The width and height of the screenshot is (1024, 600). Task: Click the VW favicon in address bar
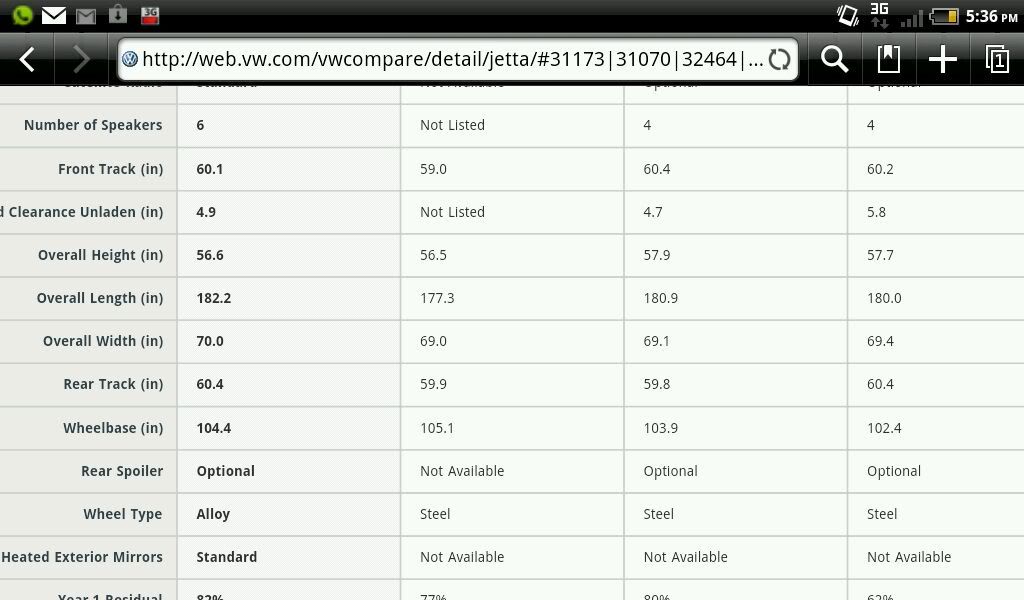130,59
